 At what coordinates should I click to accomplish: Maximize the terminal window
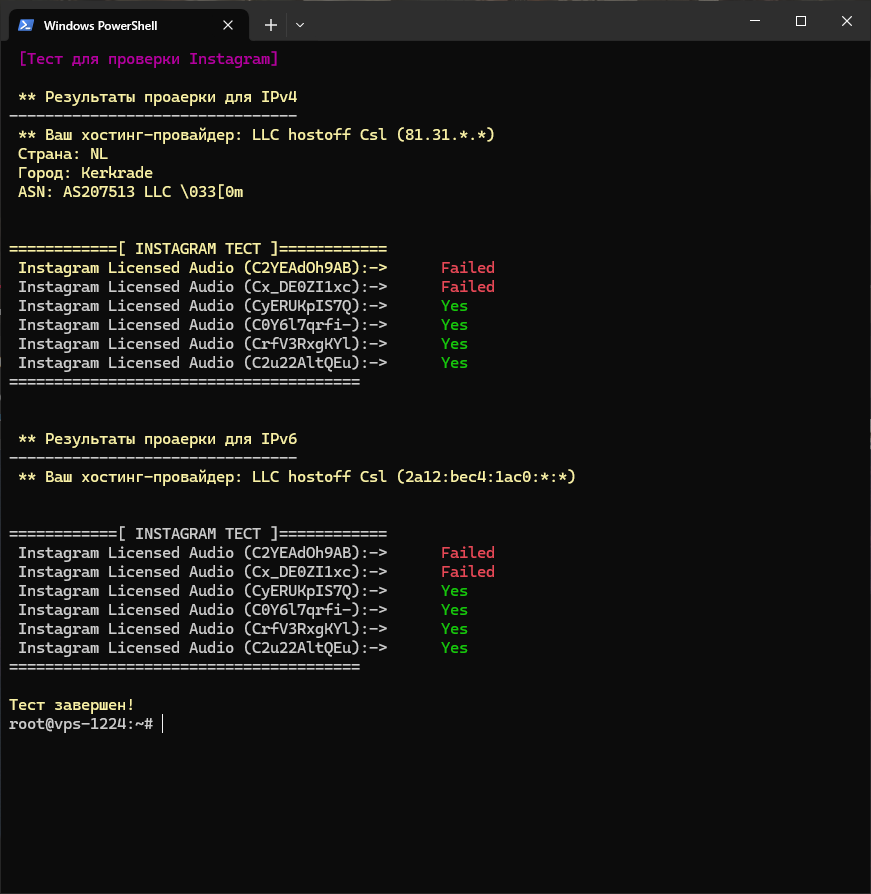tap(800, 21)
